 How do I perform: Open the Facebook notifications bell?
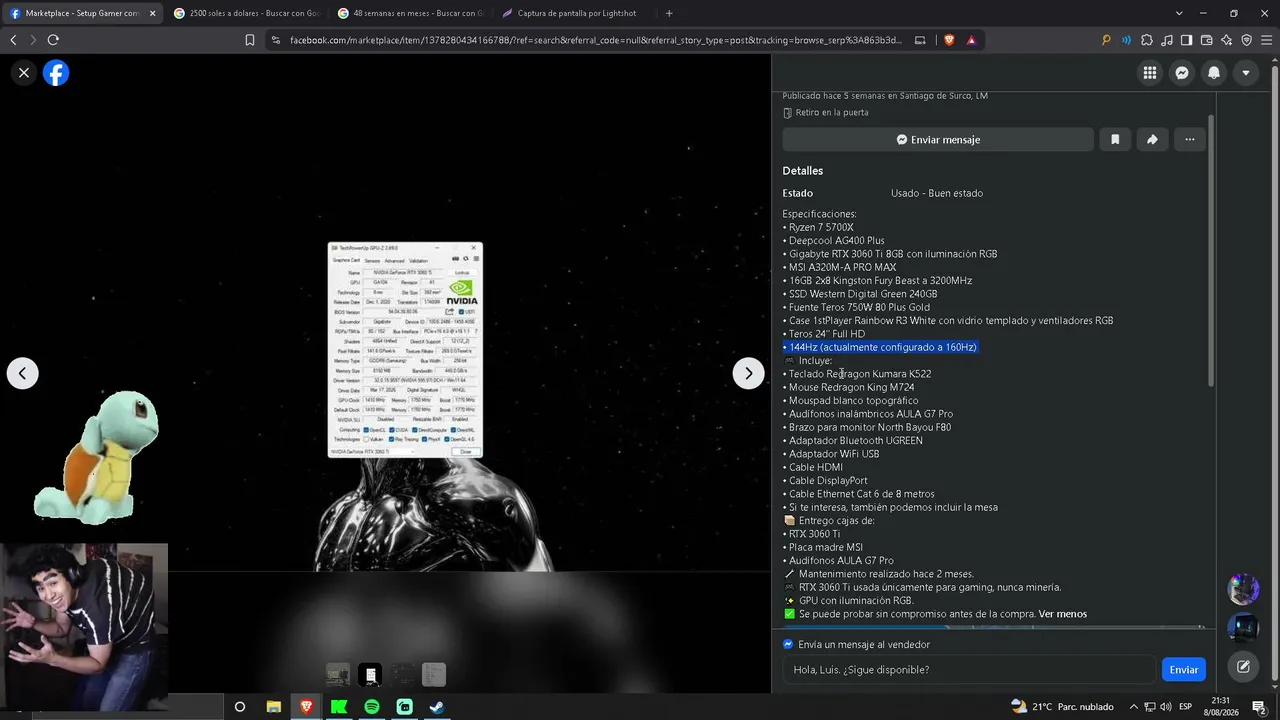(1214, 73)
